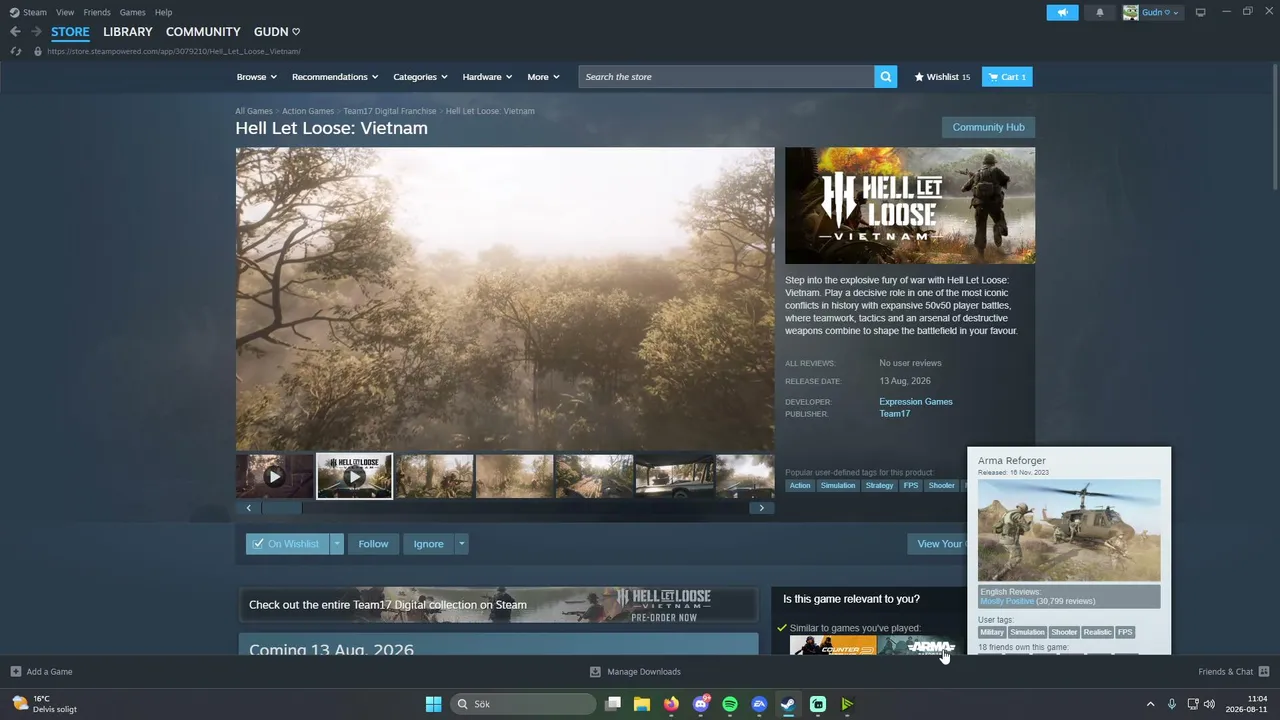Go to the All Games breadcrumb

254,111
